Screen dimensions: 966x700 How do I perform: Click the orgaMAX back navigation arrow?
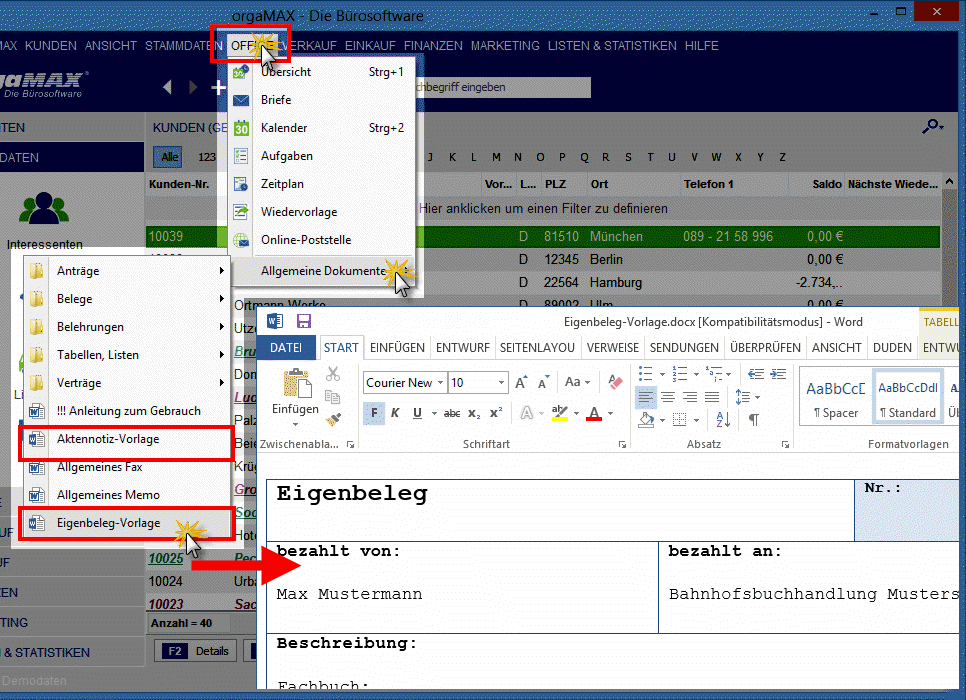(167, 87)
